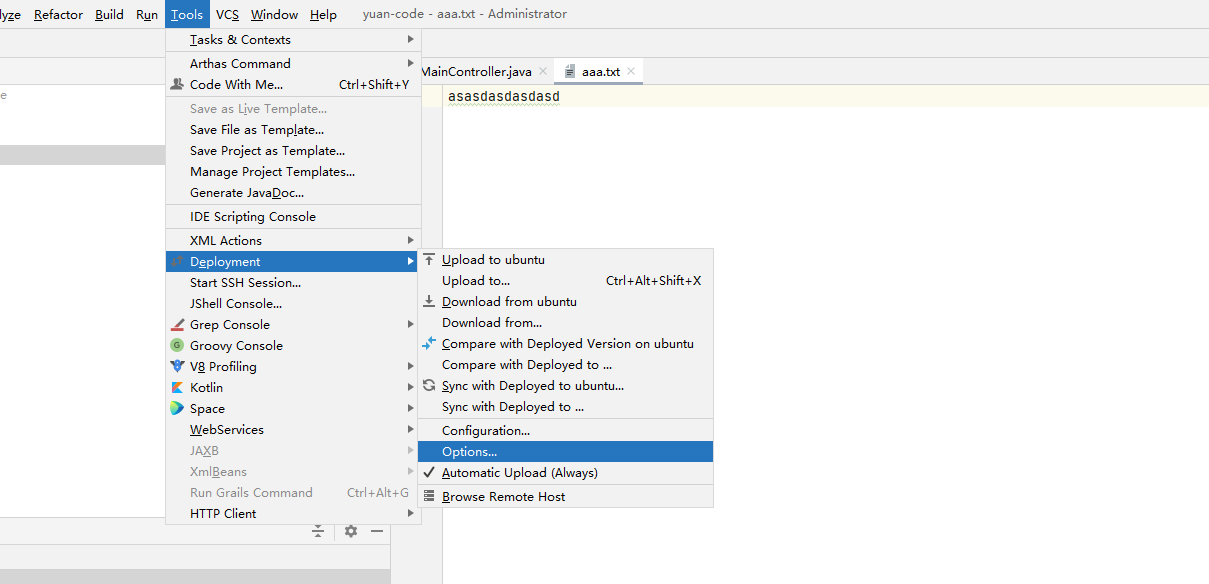Click the text asasdasdasdasd in editor
Screen dimensions: 1209x584
pyautogui.click(x=504, y=97)
